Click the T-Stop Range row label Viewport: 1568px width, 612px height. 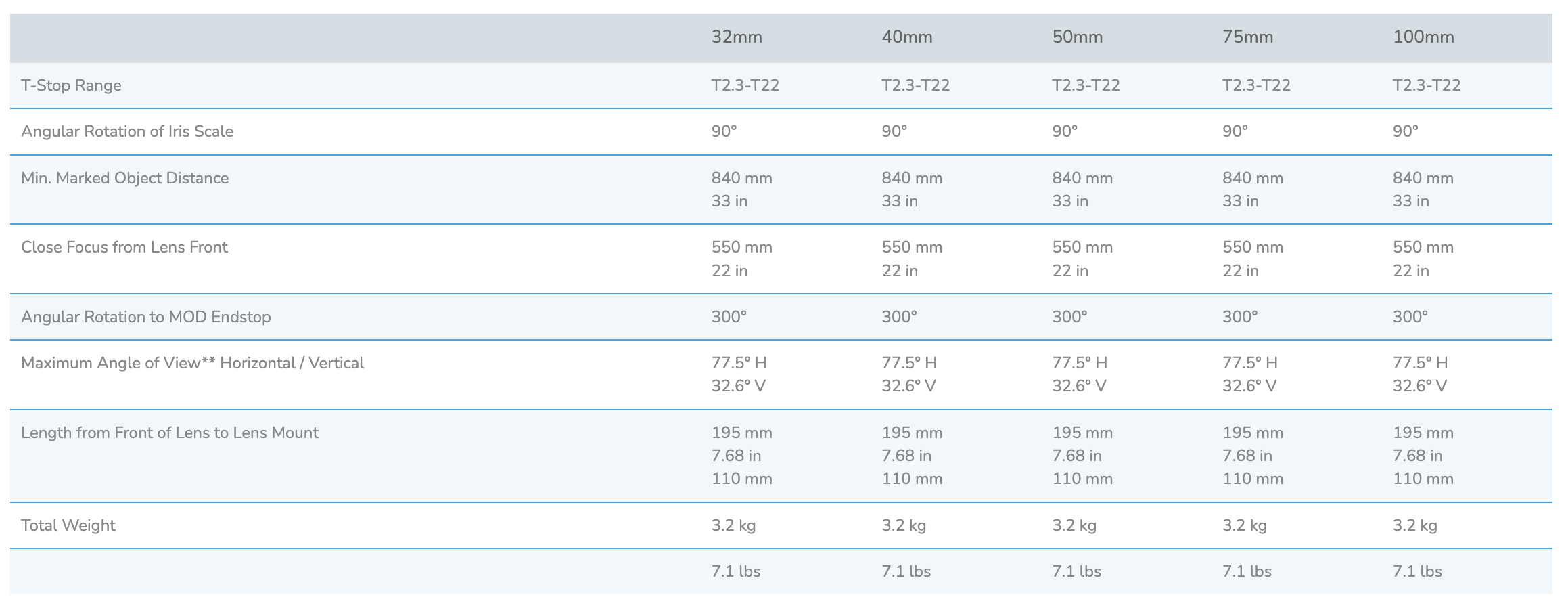72,85
